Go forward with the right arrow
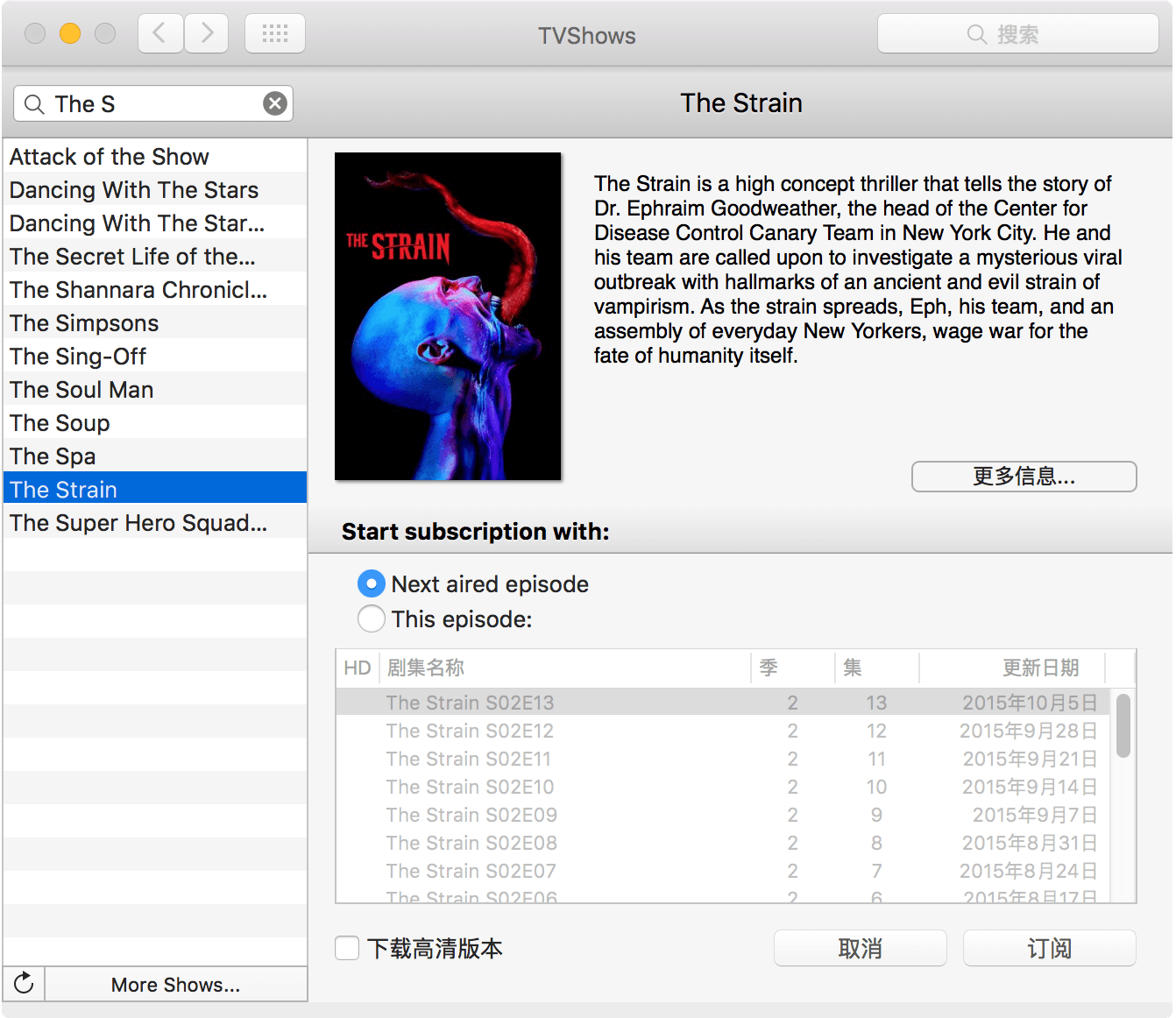The image size is (1176, 1018). [x=207, y=34]
